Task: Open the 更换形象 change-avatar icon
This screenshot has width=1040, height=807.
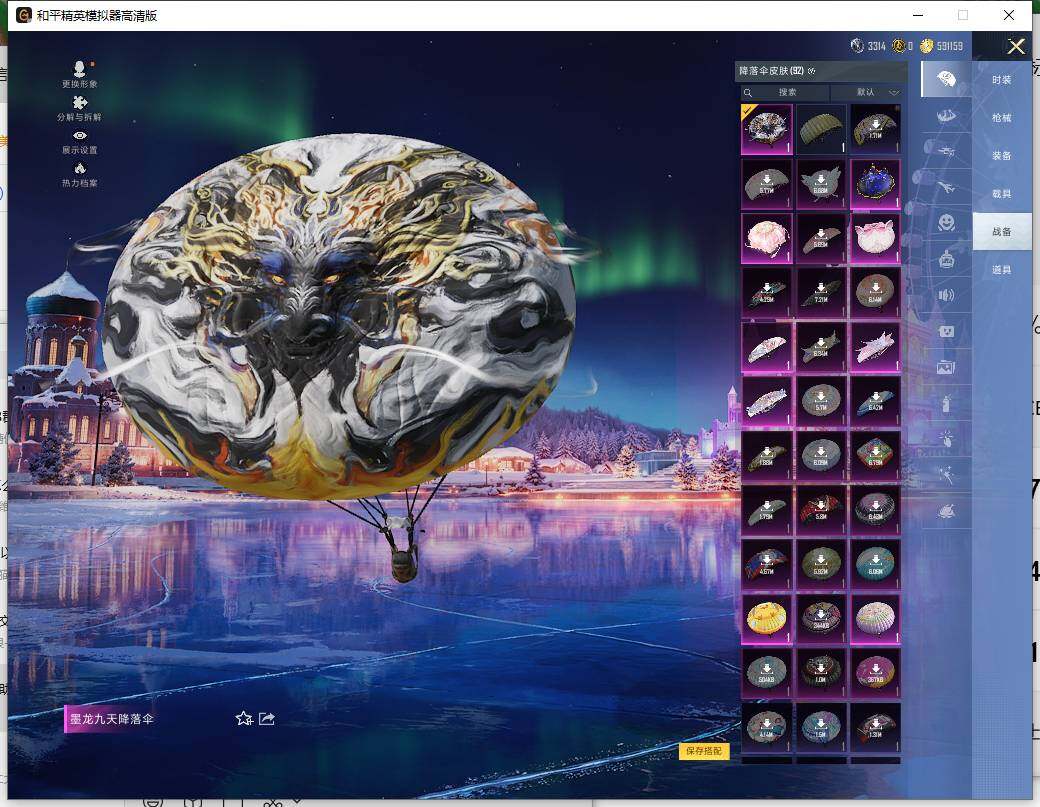Action: pyautogui.click(x=80, y=68)
